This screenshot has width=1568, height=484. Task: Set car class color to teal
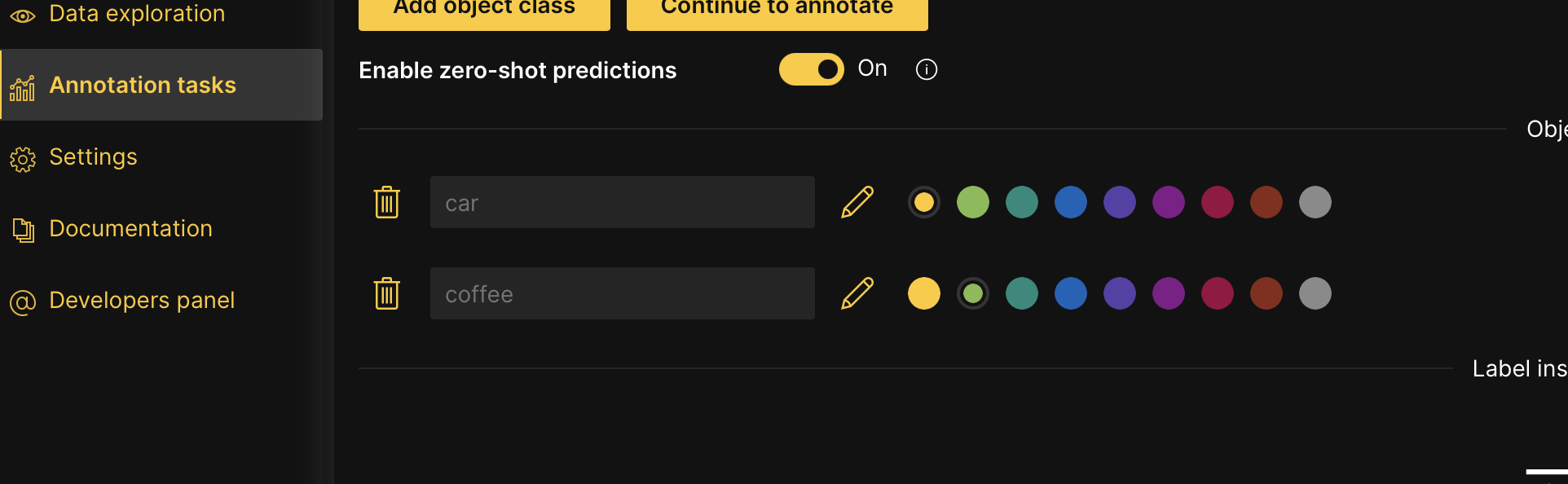tap(1021, 202)
